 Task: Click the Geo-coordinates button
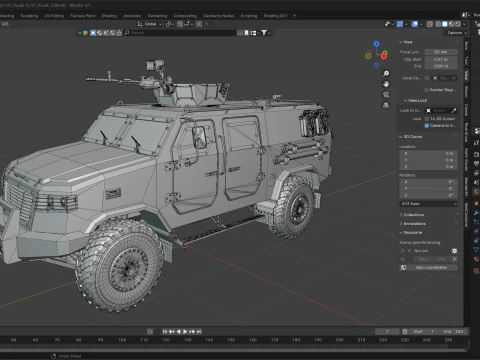coord(429,268)
